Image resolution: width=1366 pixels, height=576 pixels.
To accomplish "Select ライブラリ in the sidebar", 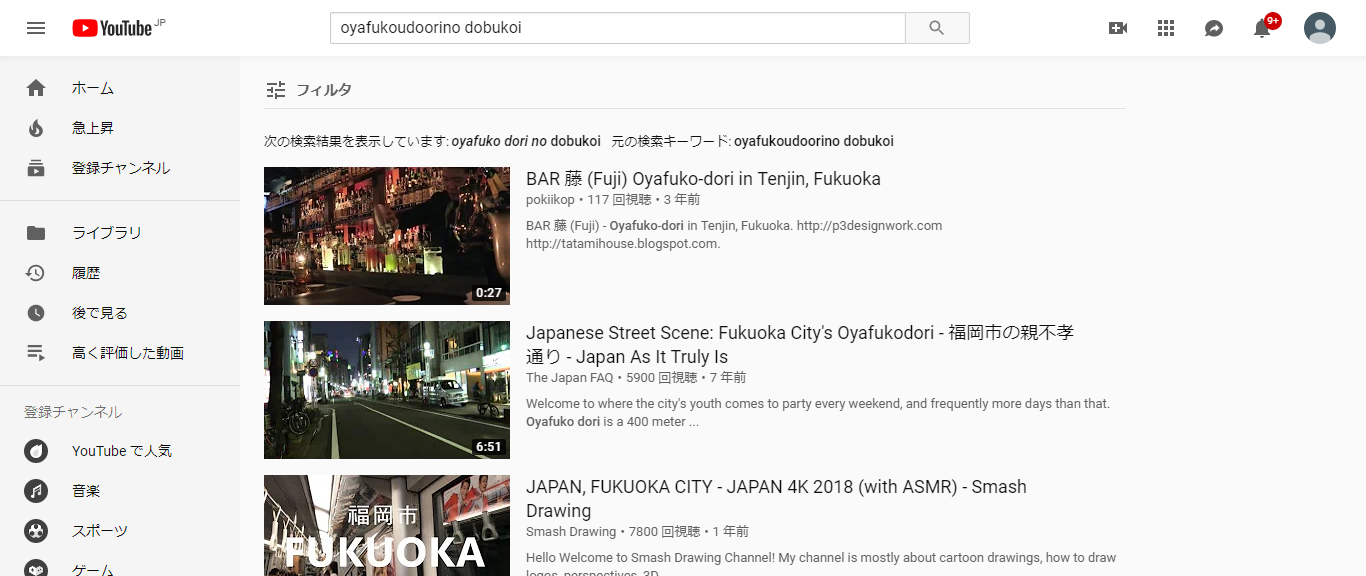I will point(107,233).
